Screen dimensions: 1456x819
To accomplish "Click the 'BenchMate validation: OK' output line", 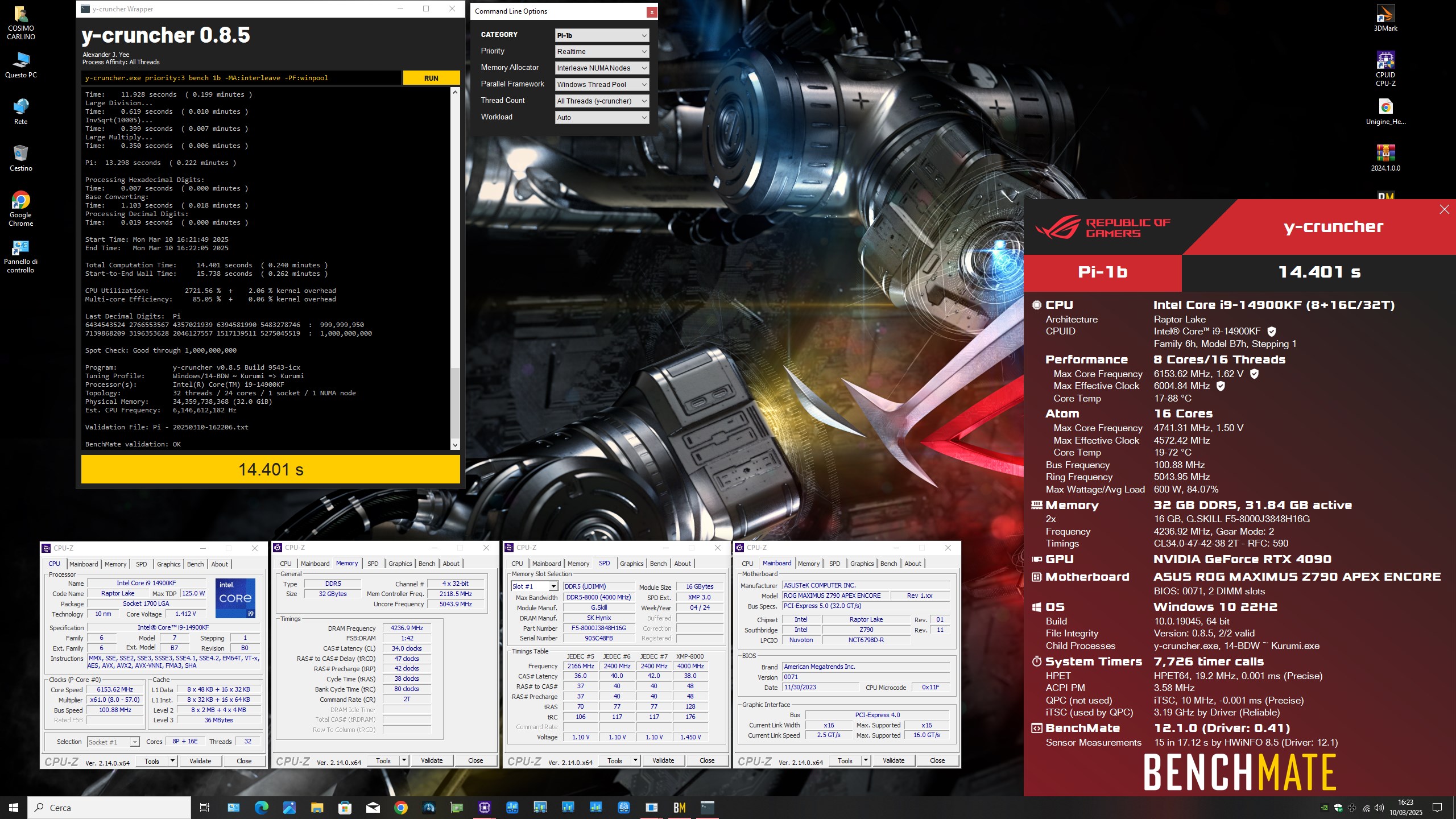I will [x=133, y=444].
